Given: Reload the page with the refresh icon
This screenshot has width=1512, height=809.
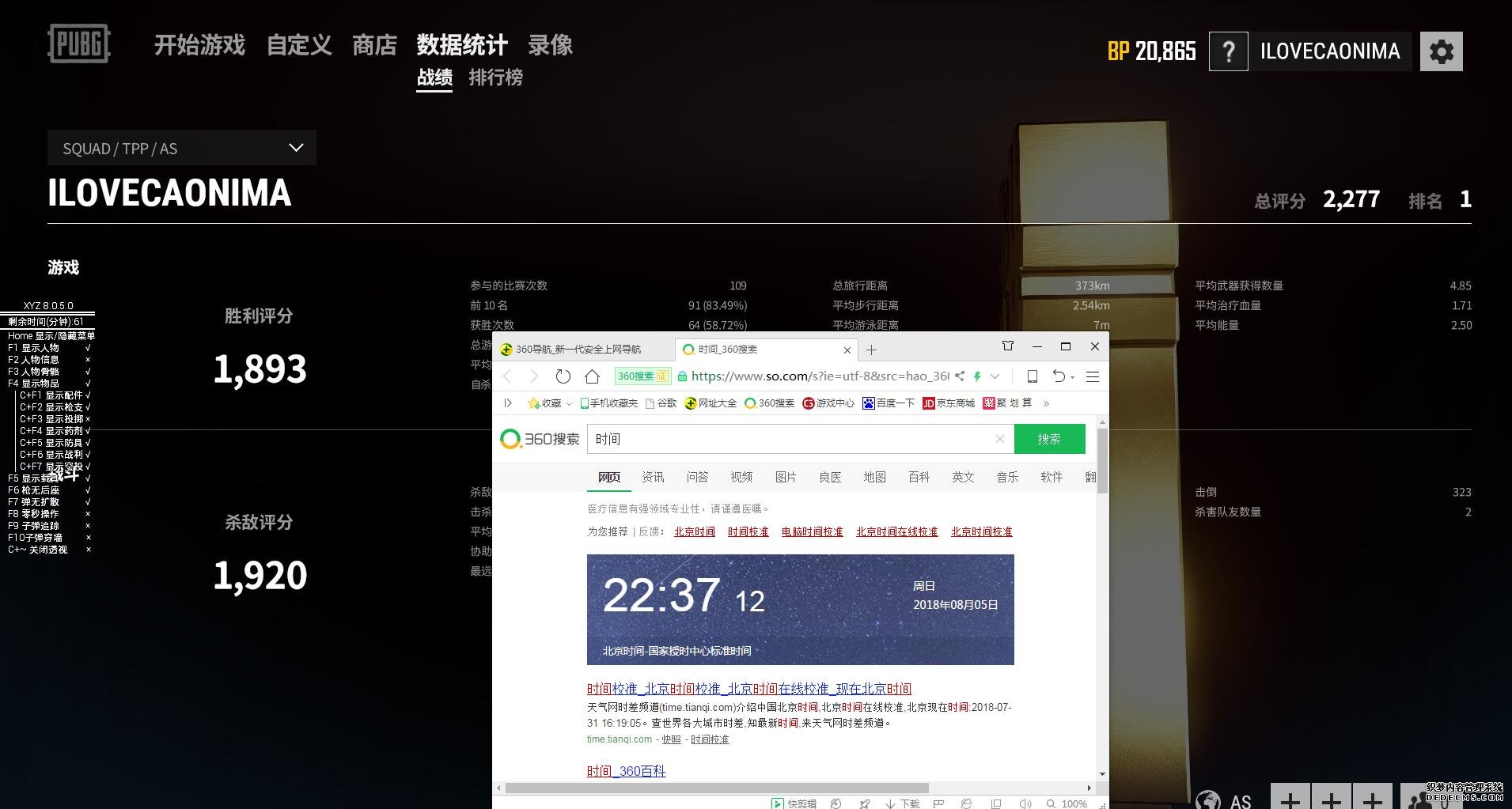Looking at the screenshot, I should (563, 376).
